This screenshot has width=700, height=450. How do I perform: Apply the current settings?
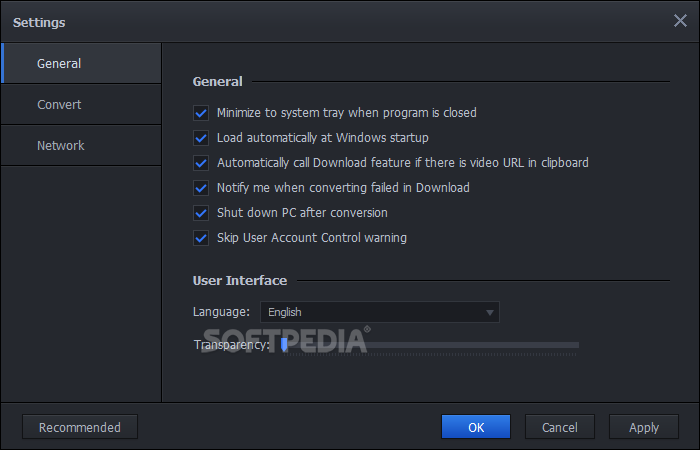point(644,427)
